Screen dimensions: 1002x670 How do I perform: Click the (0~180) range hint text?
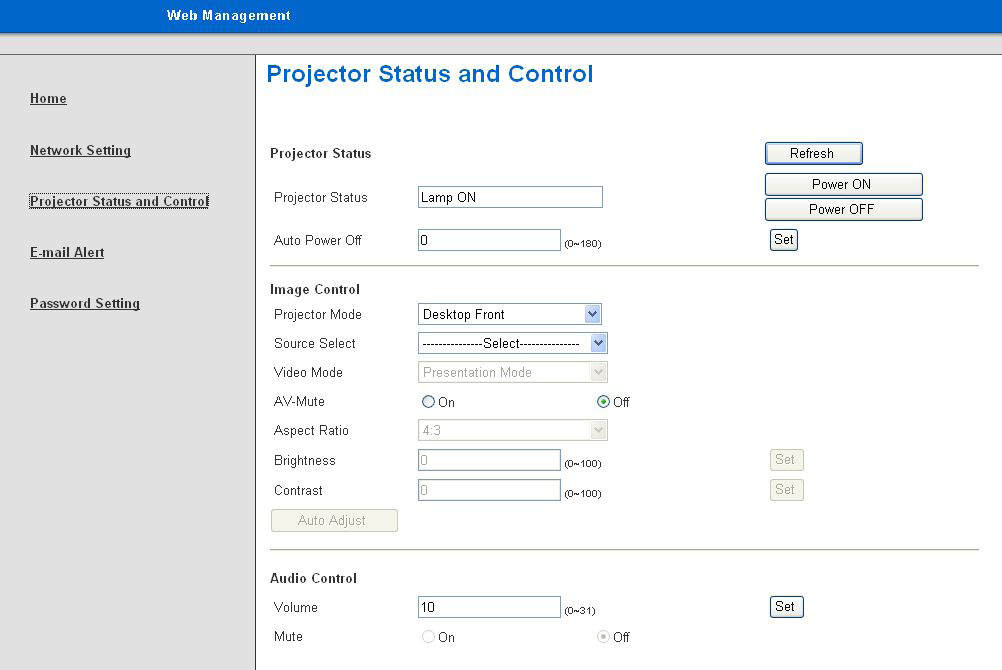pos(583,244)
